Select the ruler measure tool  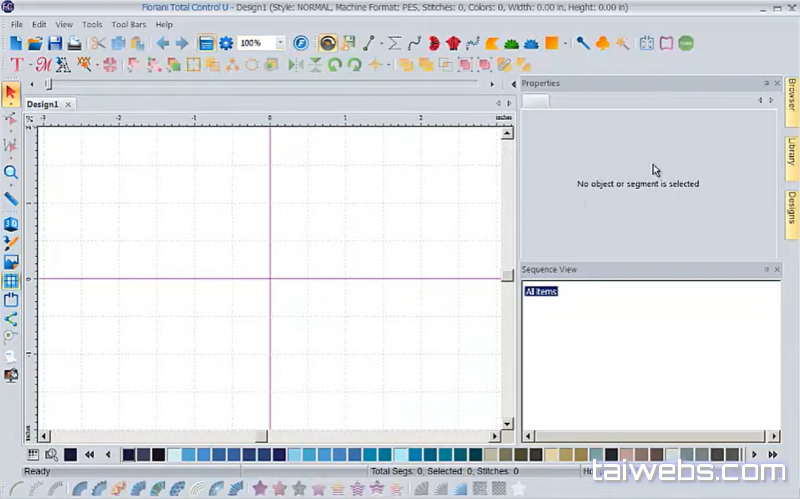11,199
